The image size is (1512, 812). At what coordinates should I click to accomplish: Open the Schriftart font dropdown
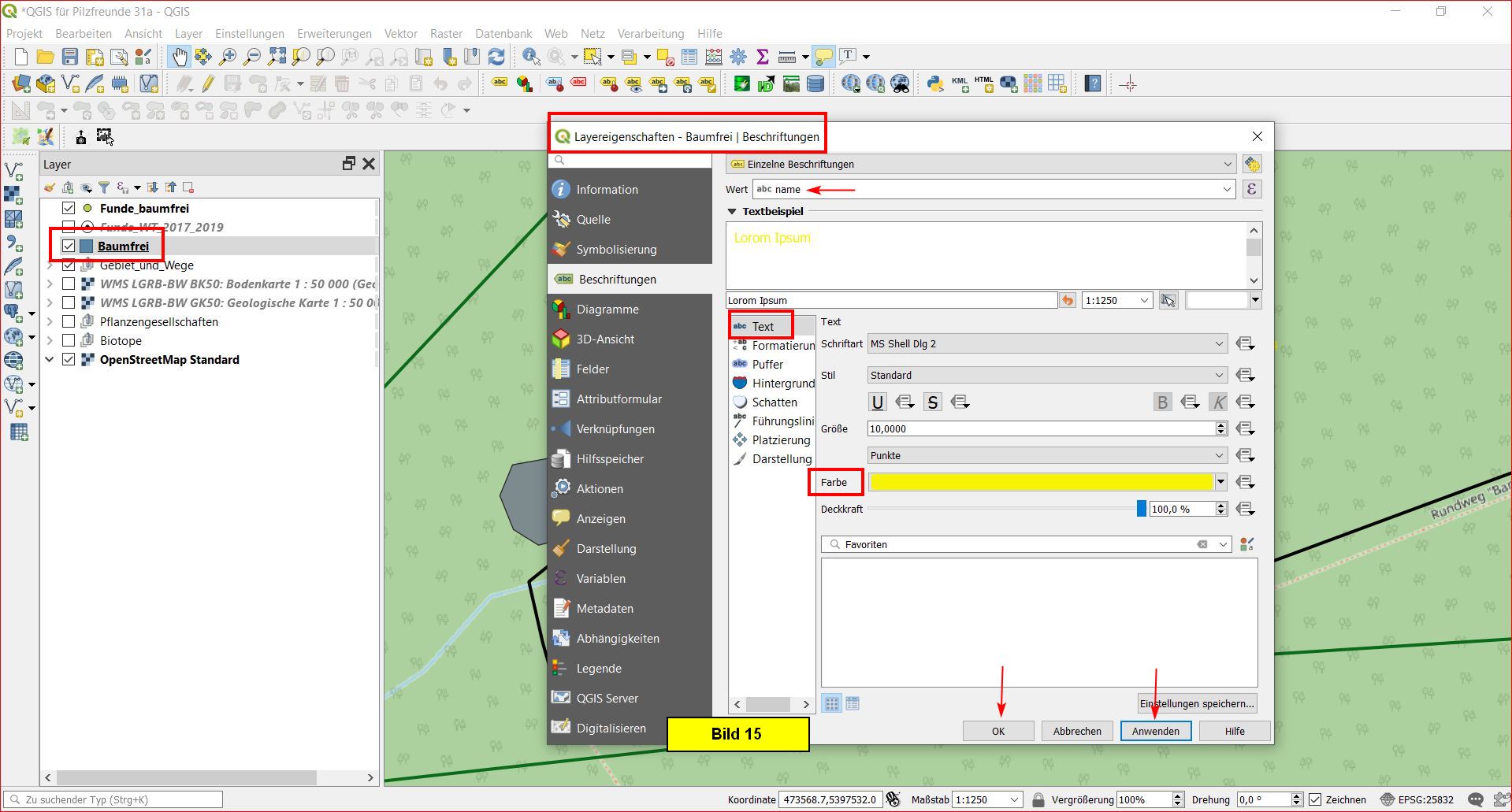click(1046, 343)
